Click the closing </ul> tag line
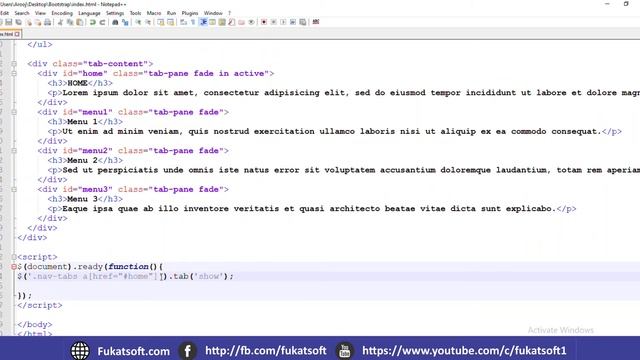Screen dimensions: 640x360 click(x=40, y=44)
